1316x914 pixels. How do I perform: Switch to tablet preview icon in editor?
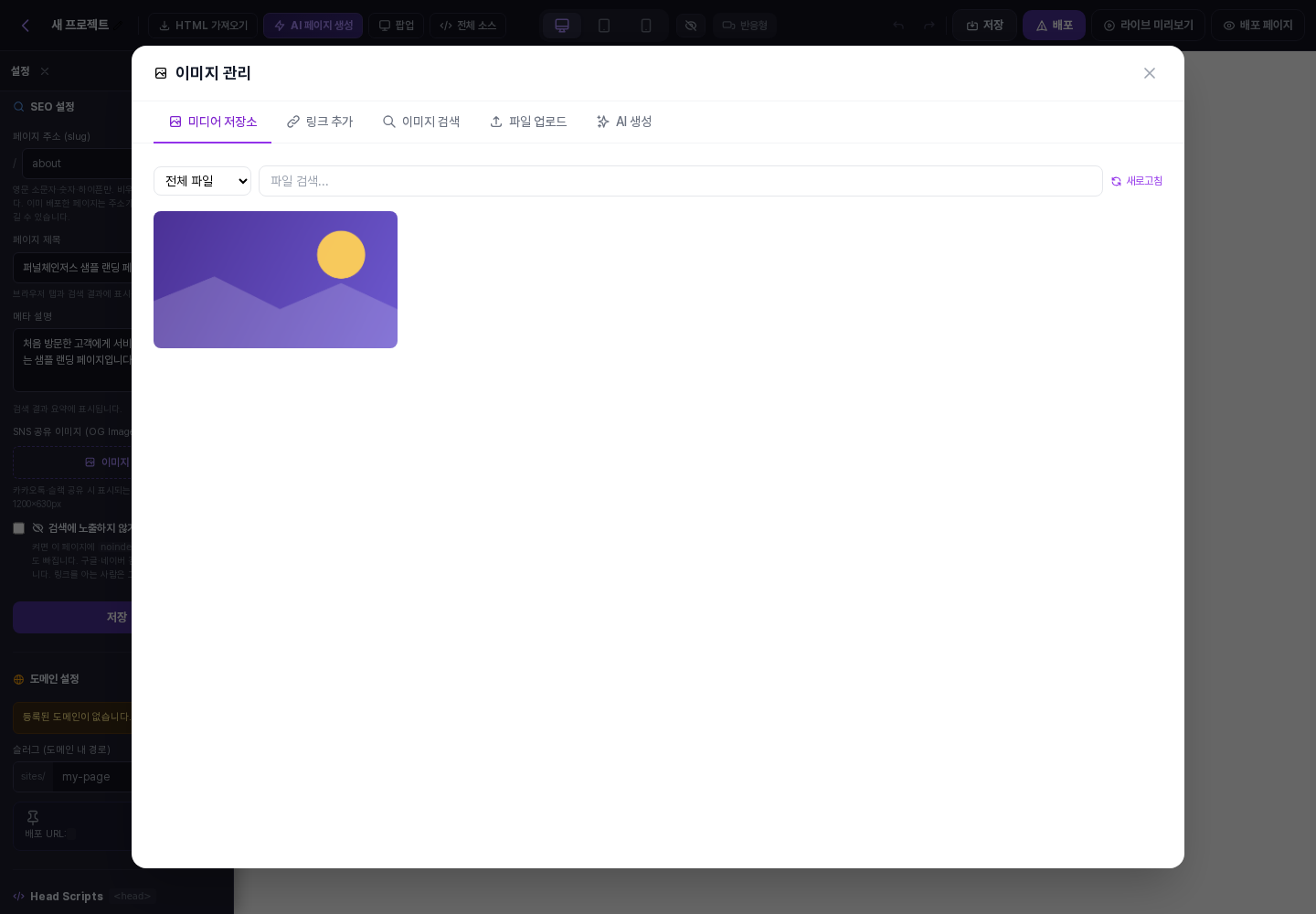point(604,26)
